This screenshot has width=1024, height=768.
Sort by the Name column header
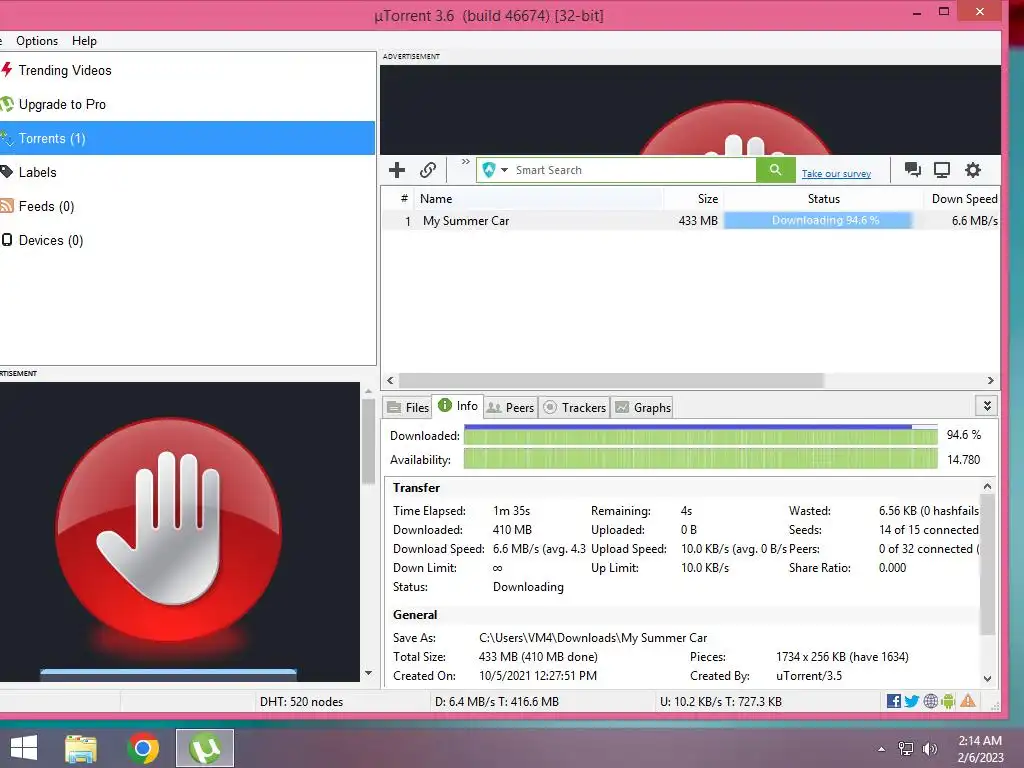tap(539, 199)
